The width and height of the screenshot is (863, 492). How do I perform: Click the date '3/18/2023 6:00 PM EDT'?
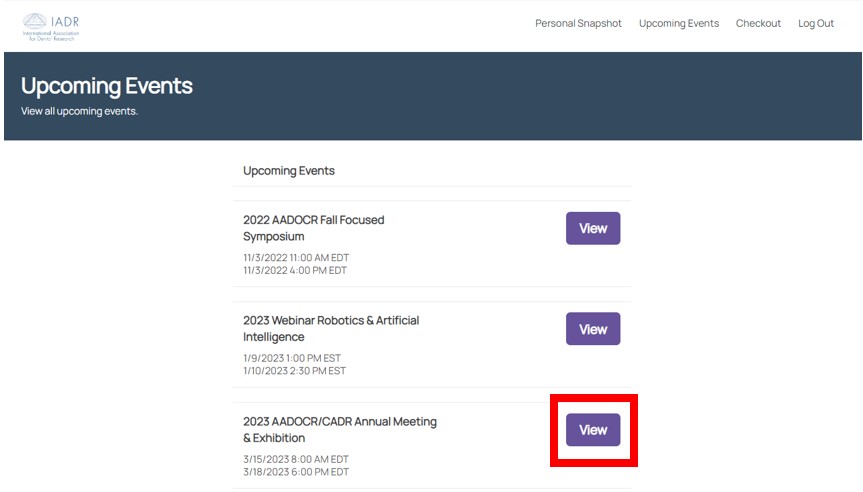pos(296,472)
